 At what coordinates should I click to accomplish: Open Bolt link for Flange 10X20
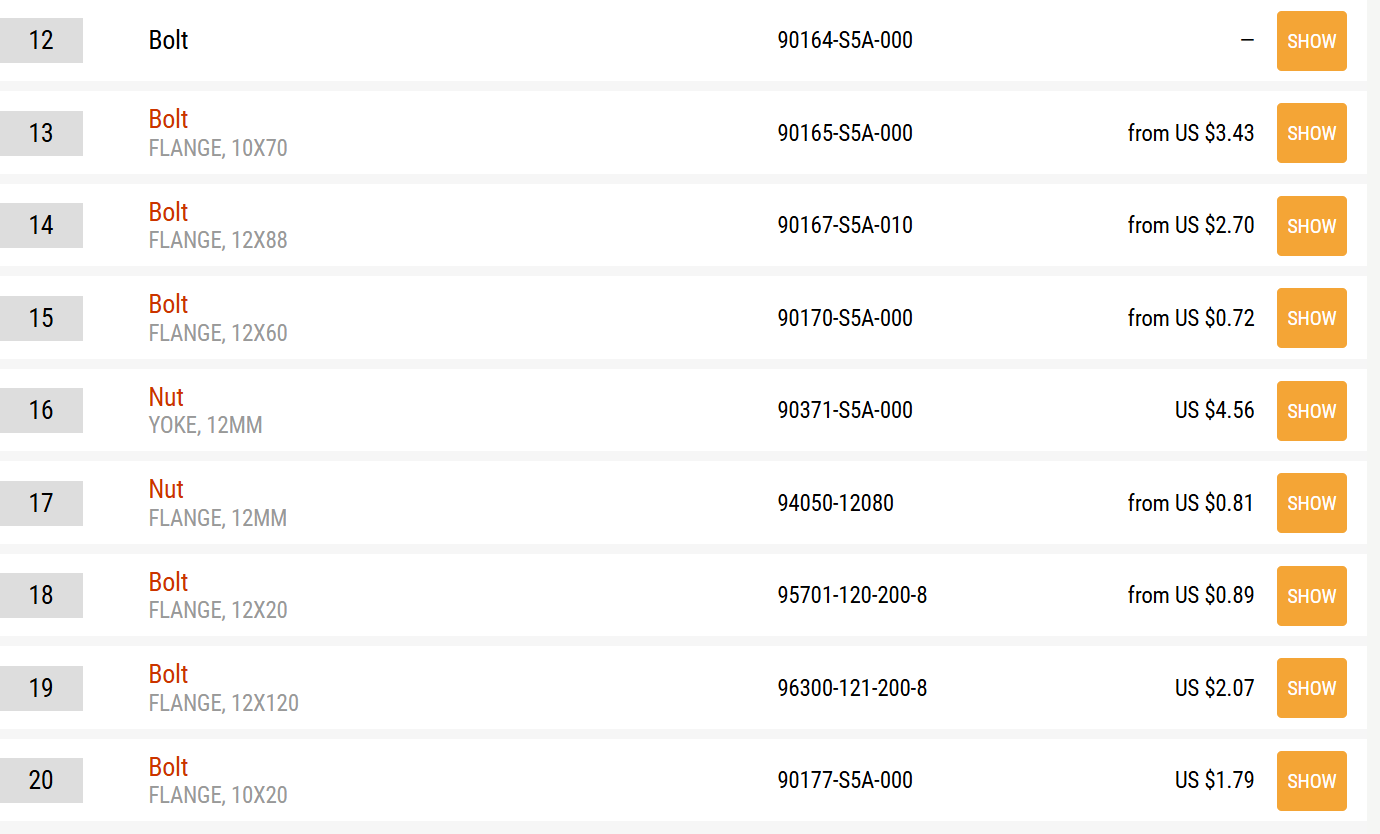[168, 767]
